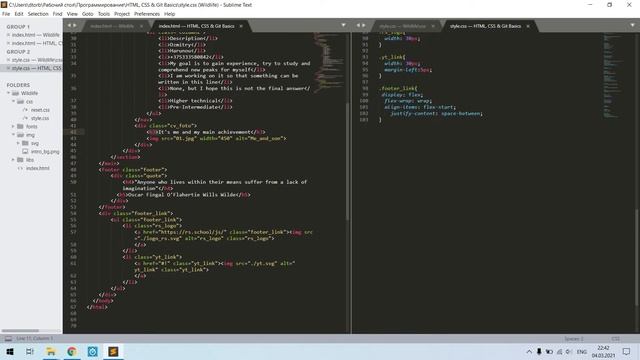This screenshot has width=640, height=360.
Task: Change indentation via Spaces setting in status bar
Action: (574, 339)
